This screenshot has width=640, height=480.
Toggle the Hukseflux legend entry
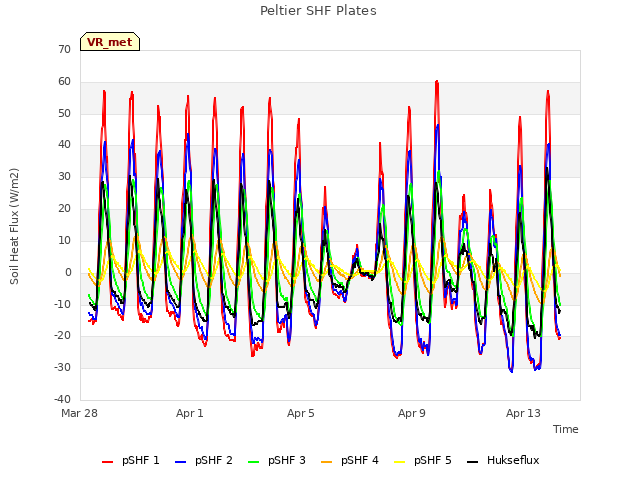coord(503,460)
